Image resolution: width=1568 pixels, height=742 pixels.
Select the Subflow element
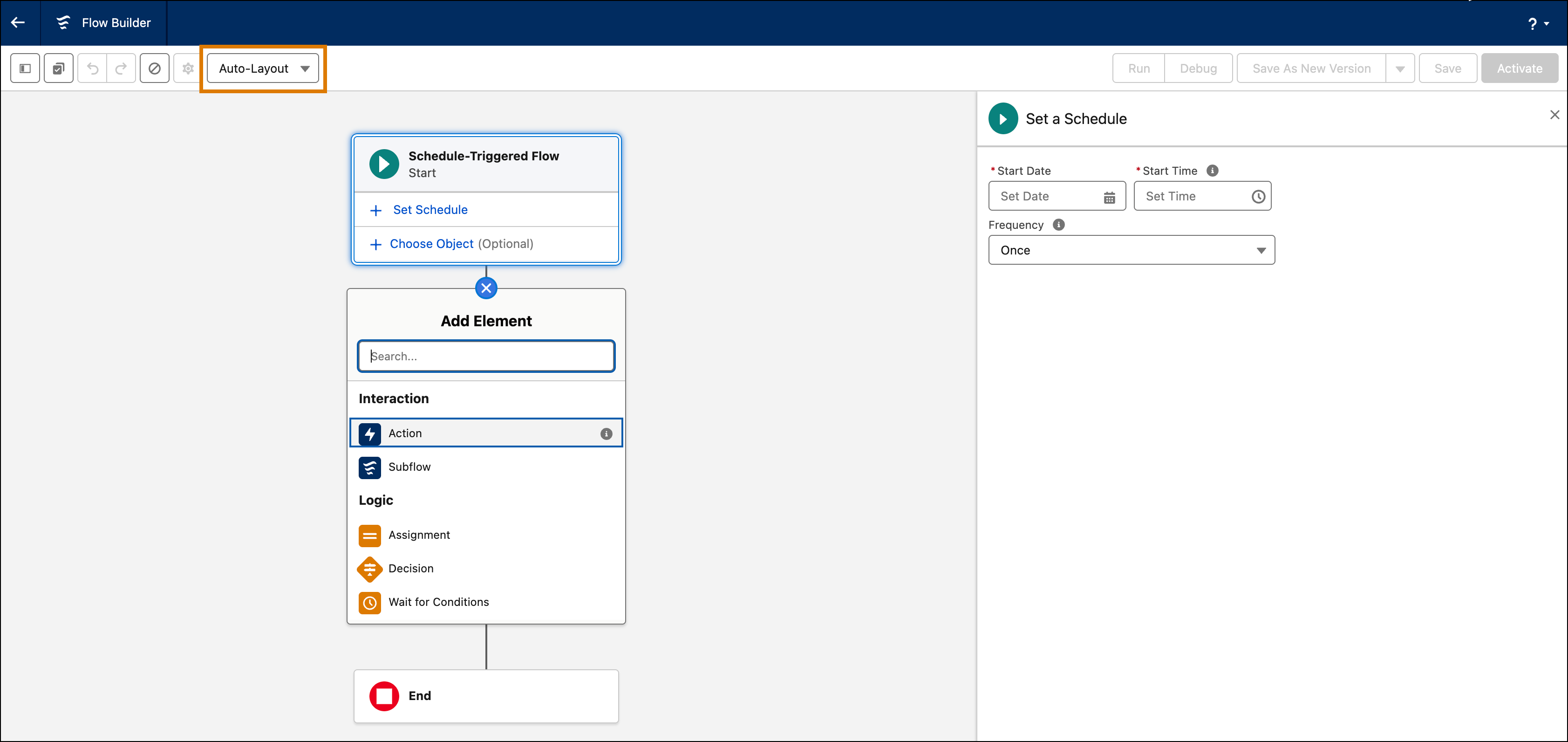[x=486, y=467]
